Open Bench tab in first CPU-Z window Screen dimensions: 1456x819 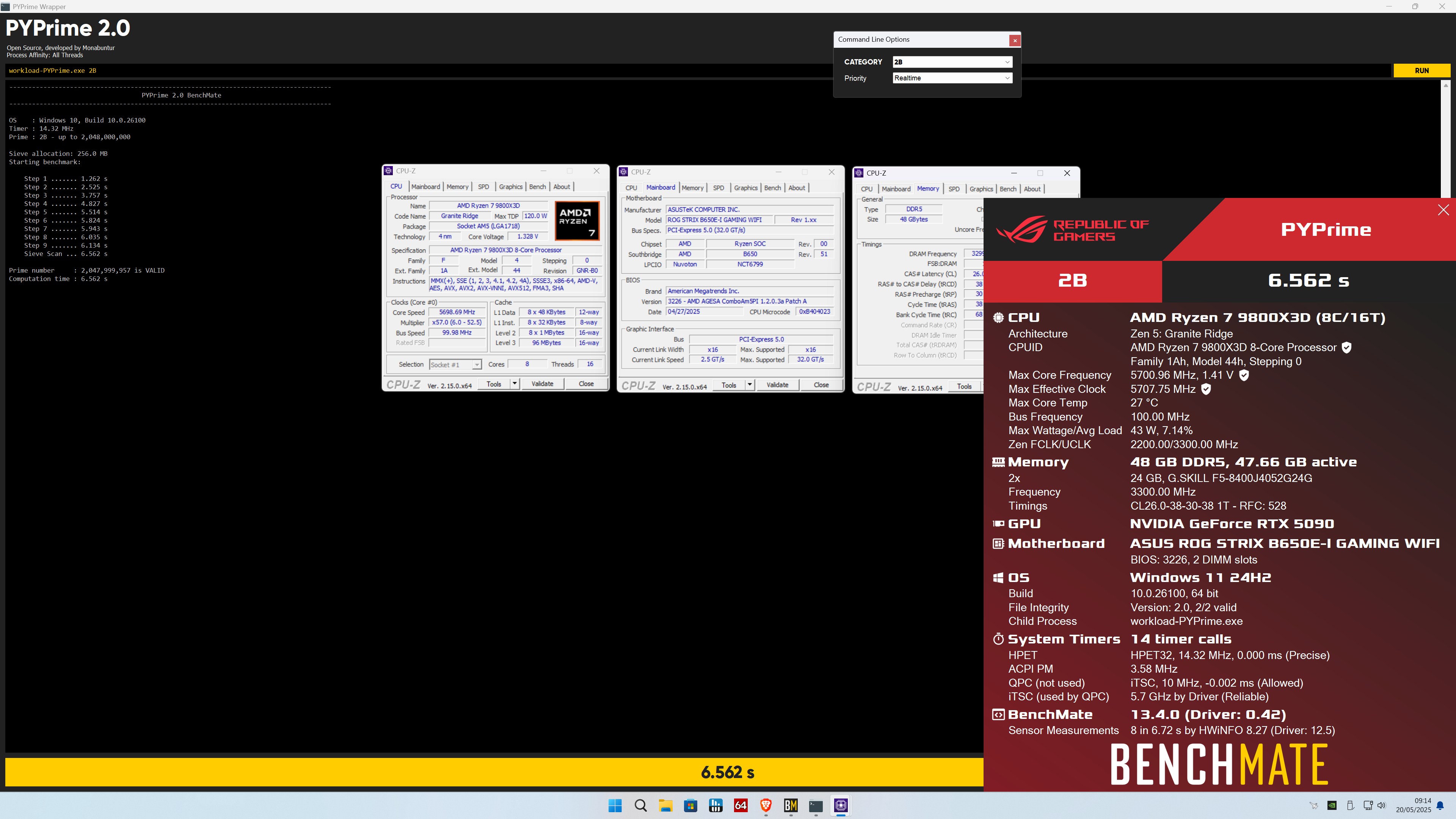(x=538, y=187)
